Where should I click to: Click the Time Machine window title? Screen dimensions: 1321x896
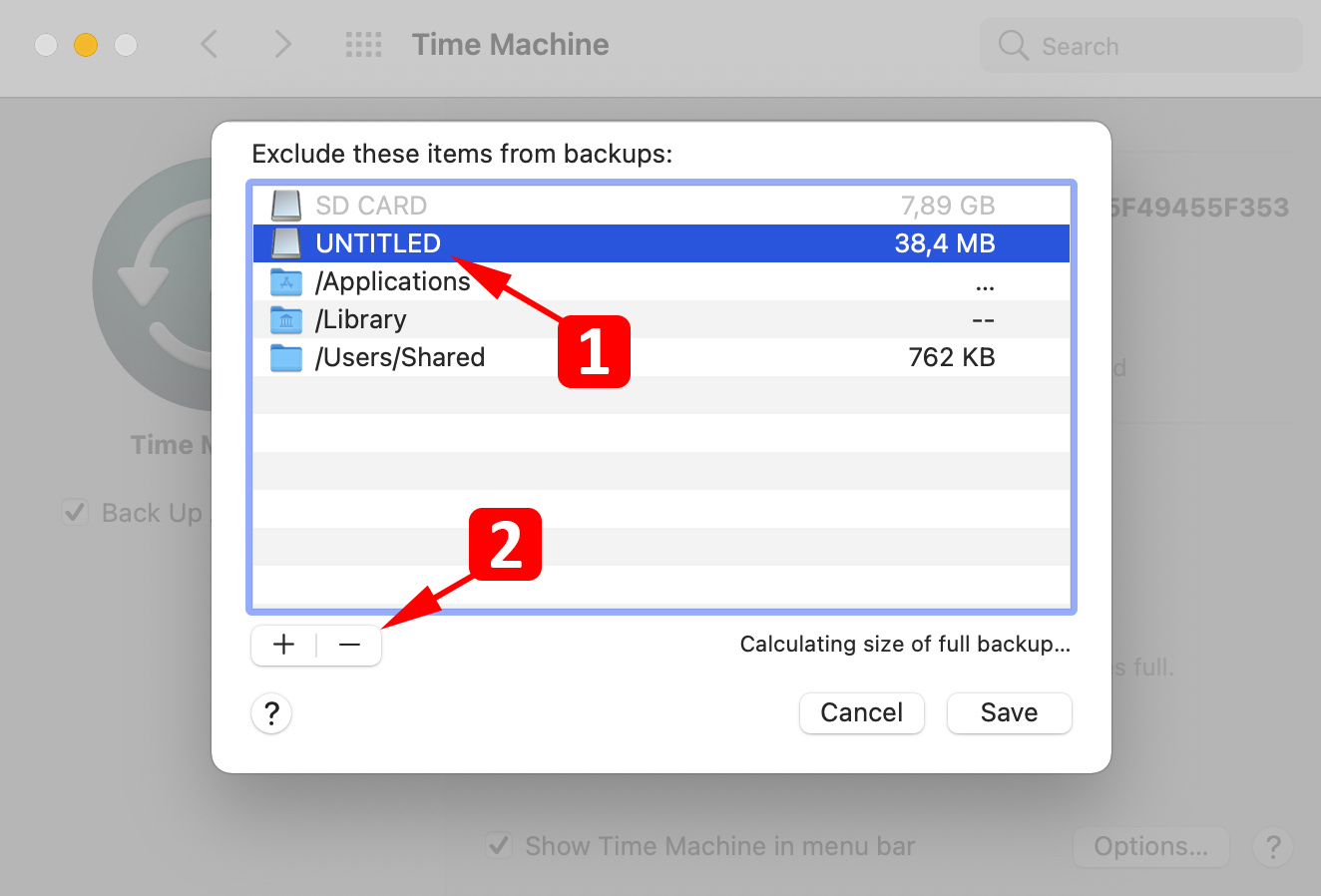click(510, 44)
